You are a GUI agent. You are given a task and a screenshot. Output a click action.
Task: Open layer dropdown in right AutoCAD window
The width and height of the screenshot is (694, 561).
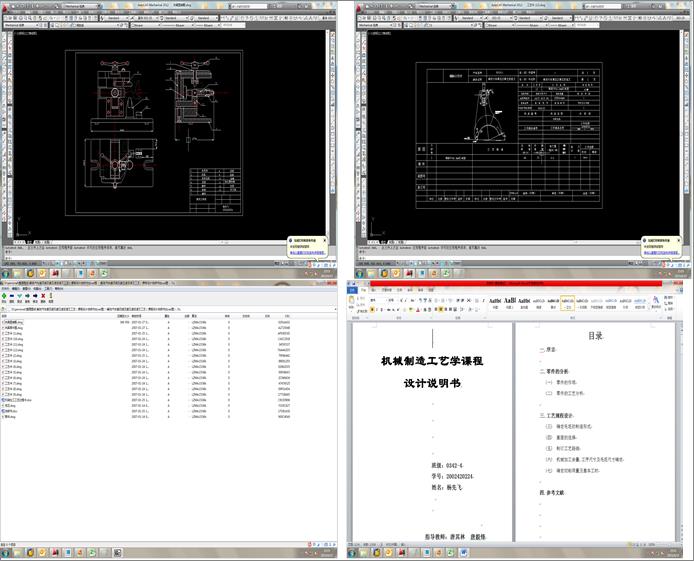(451, 25)
